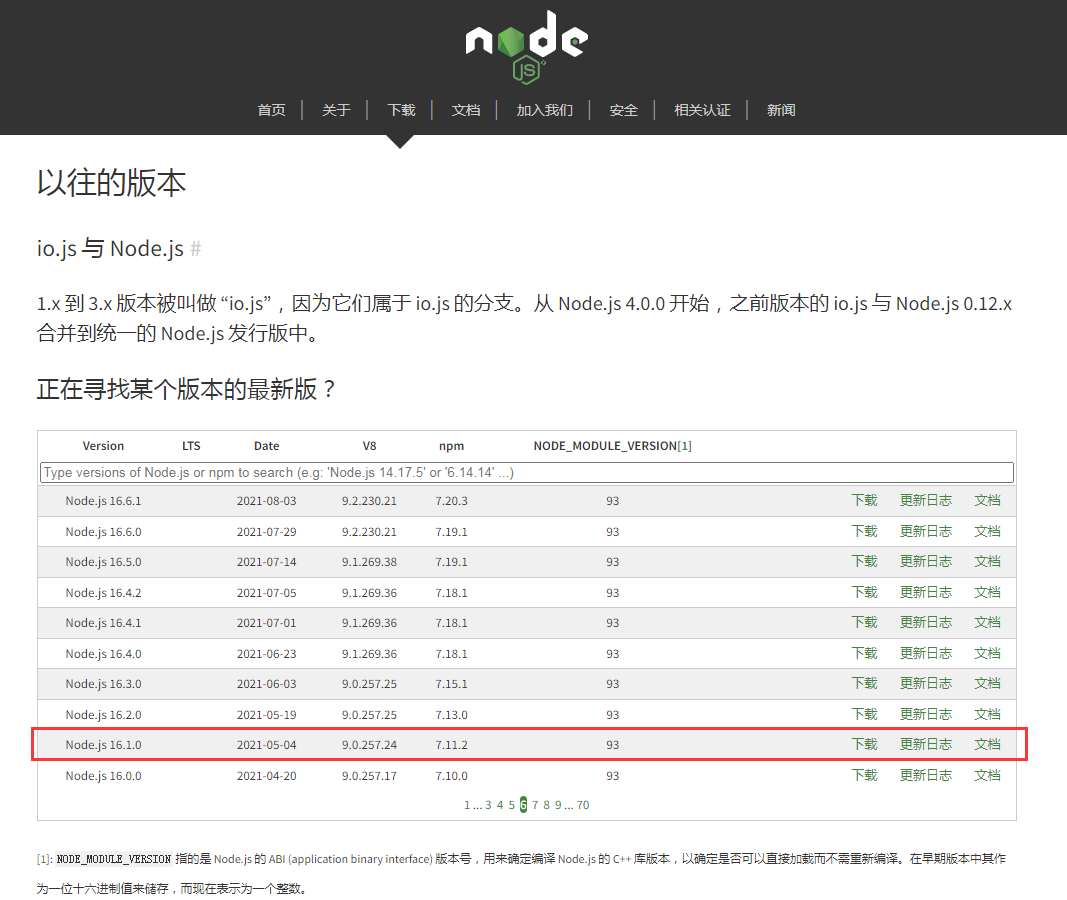Go to last pagination page 70
The image size is (1067, 900).
click(583, 805)
